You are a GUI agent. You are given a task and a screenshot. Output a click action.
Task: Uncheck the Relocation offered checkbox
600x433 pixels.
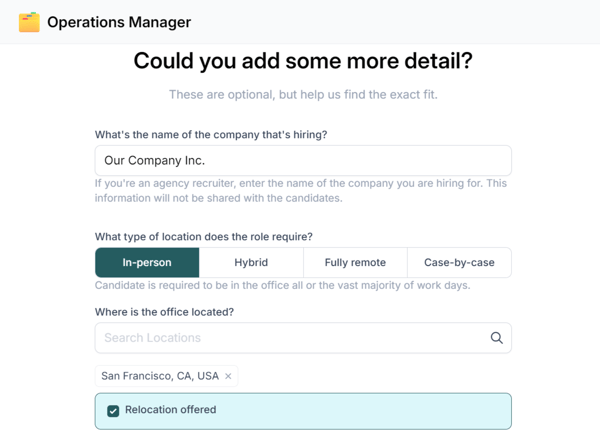click(113, 411)
